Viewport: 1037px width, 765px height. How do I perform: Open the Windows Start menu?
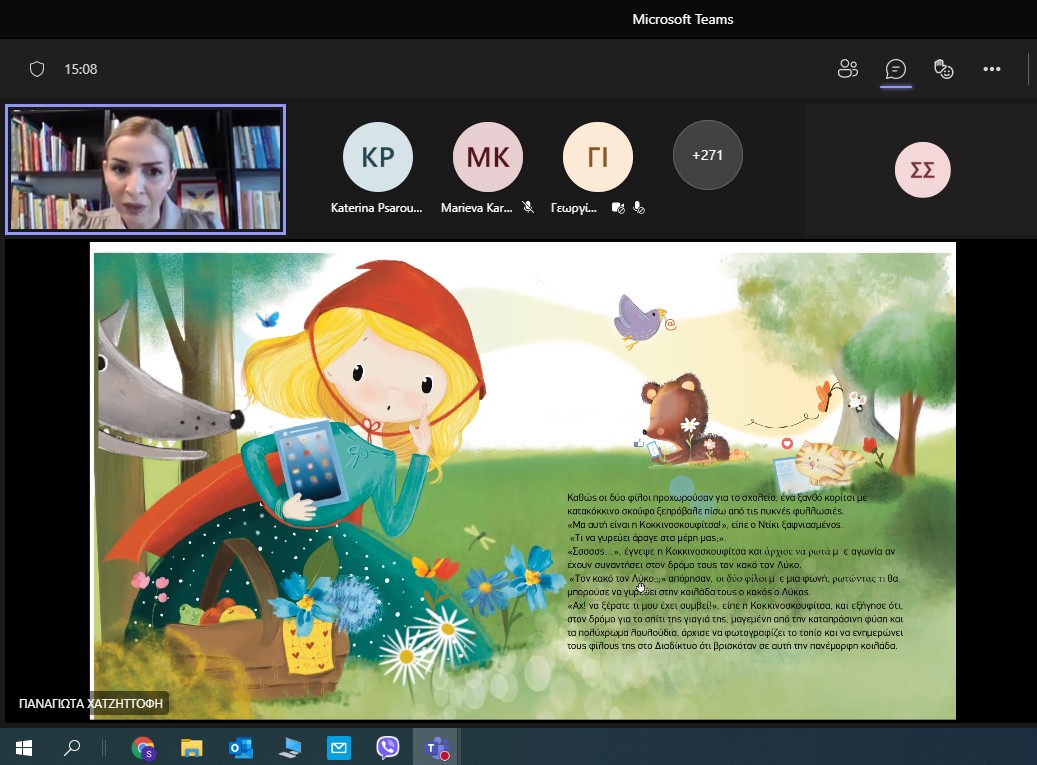[24, 748]
